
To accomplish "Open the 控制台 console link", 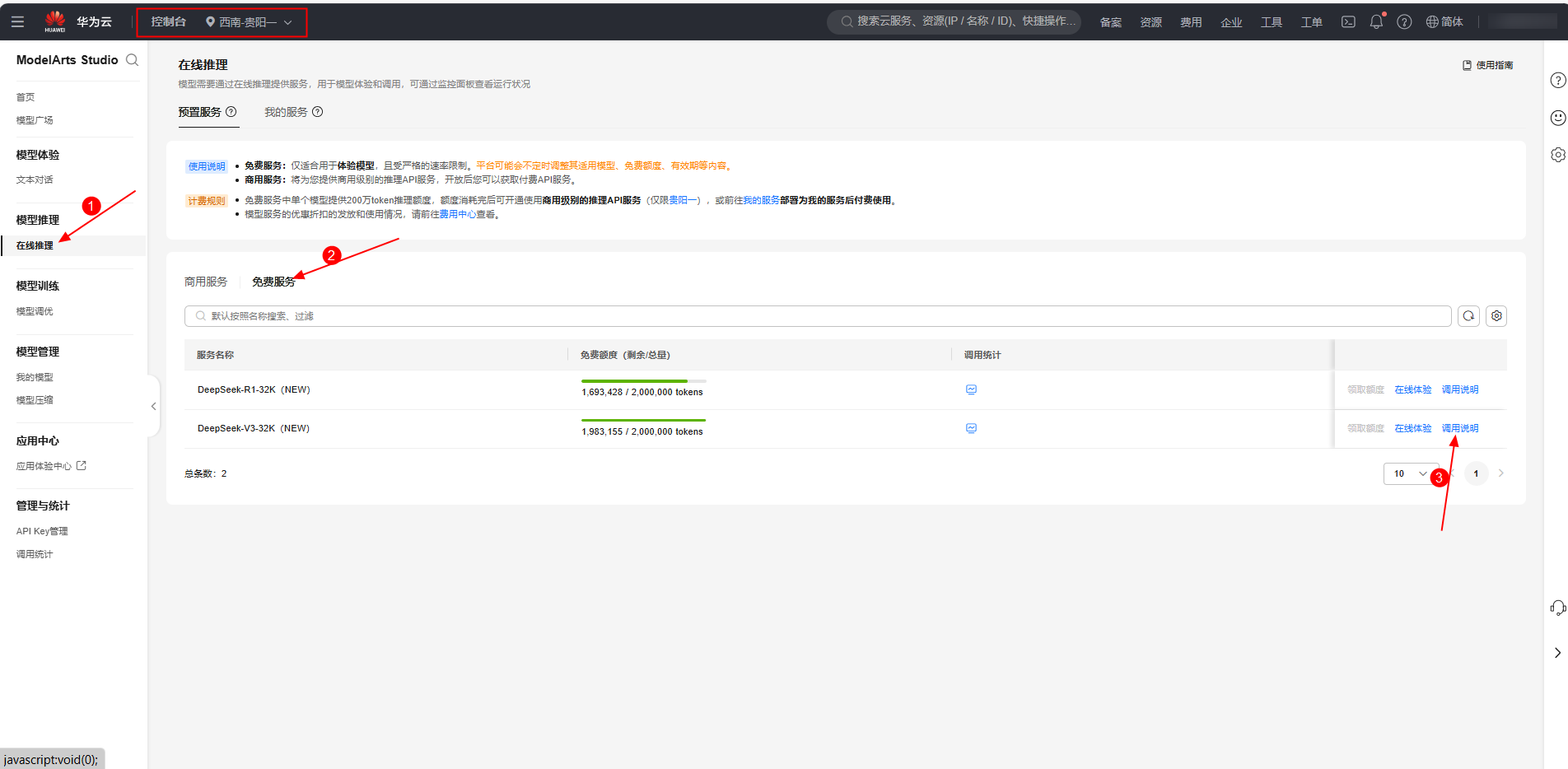I will pos(168,22).
